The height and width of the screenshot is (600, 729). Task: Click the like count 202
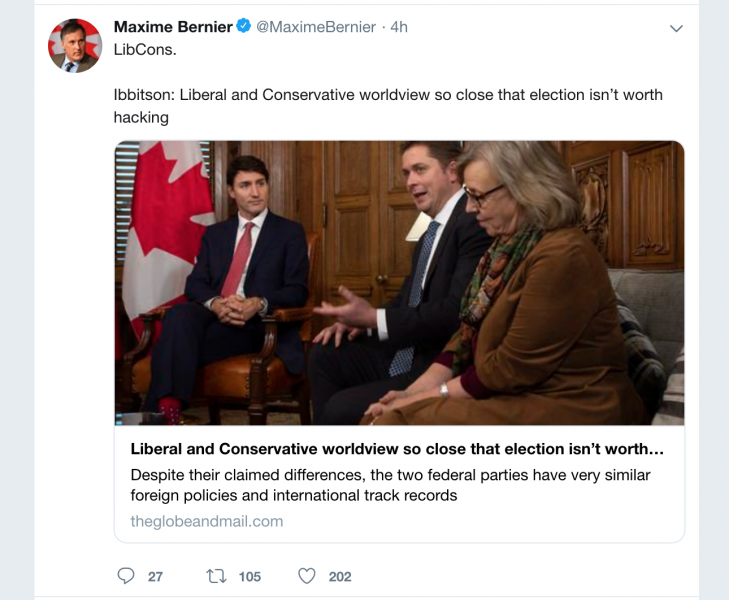click(x=340, y=576)
